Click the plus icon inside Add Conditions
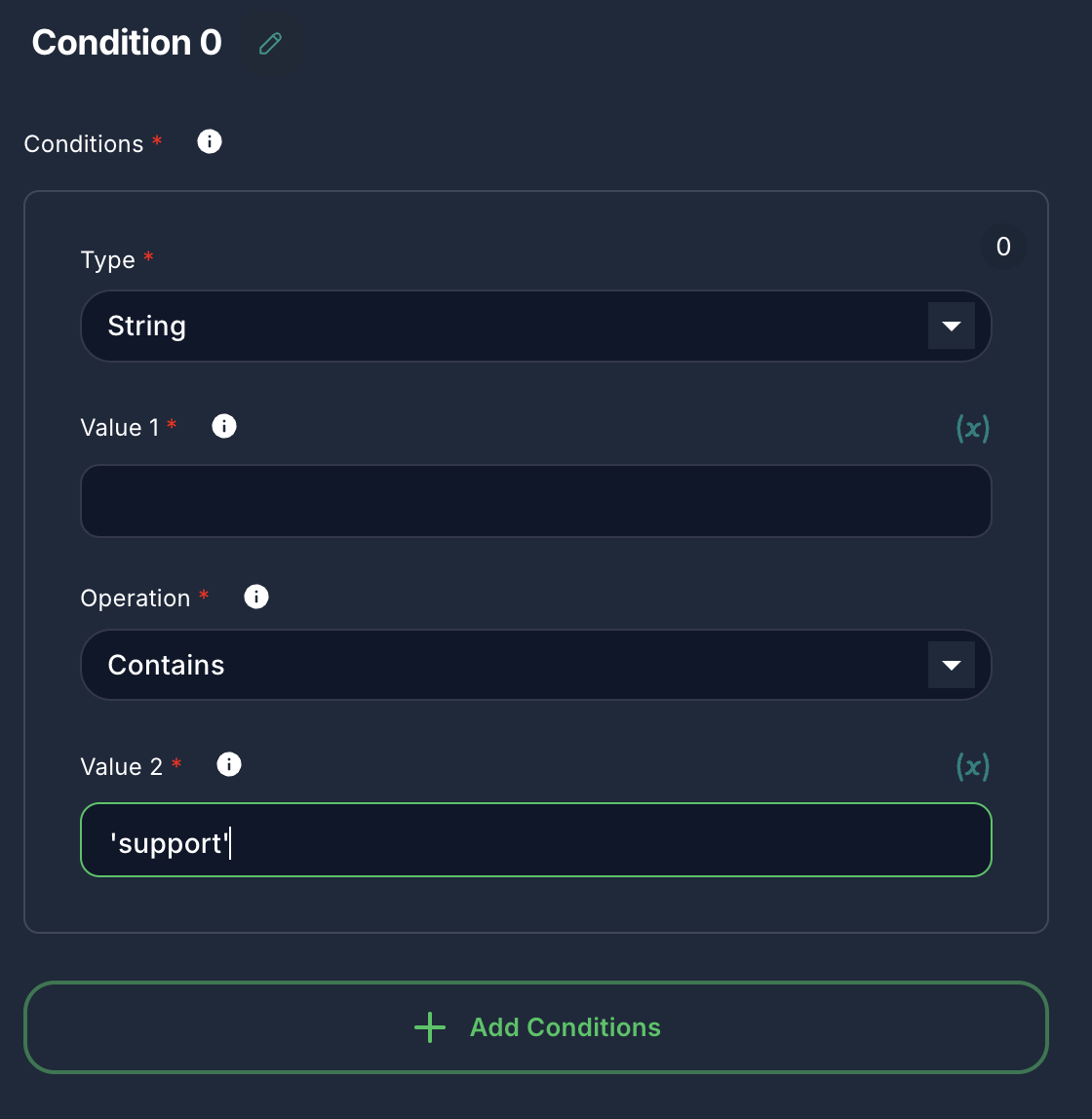This screenshot has width=1092, height=1119. (429, 1027)
